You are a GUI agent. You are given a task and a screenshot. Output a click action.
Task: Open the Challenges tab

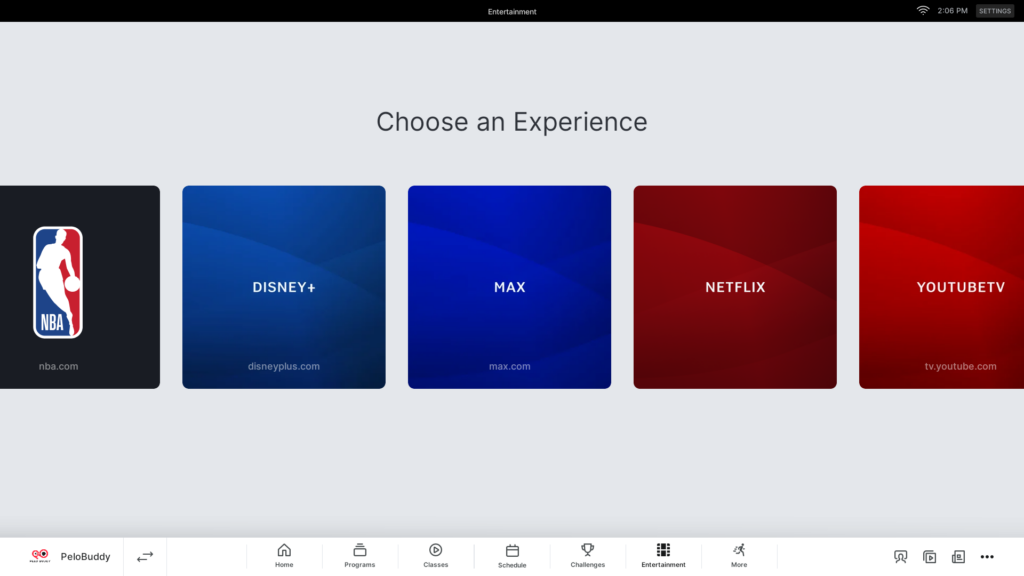[x=588, y=556]
